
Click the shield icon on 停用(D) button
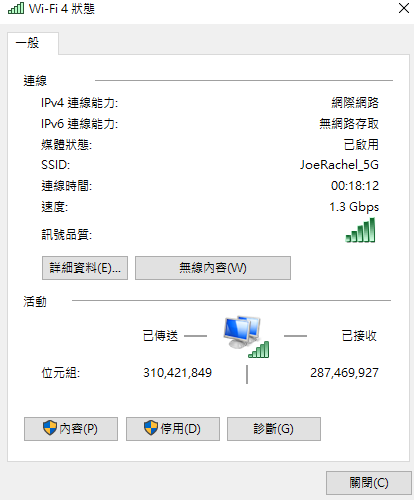click(x=151, y=428)
